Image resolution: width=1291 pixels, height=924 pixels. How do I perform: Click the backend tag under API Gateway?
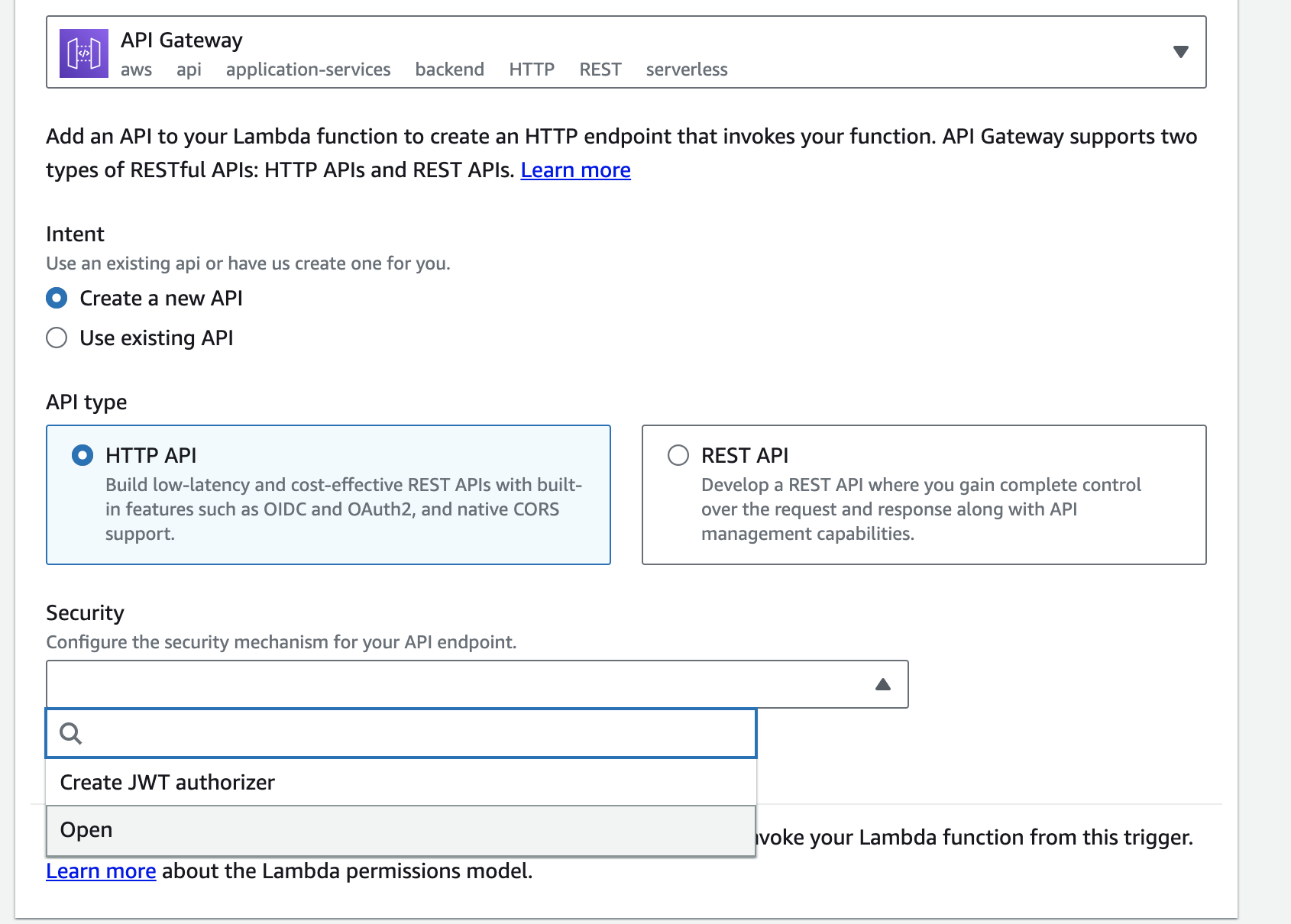(450, 69)
